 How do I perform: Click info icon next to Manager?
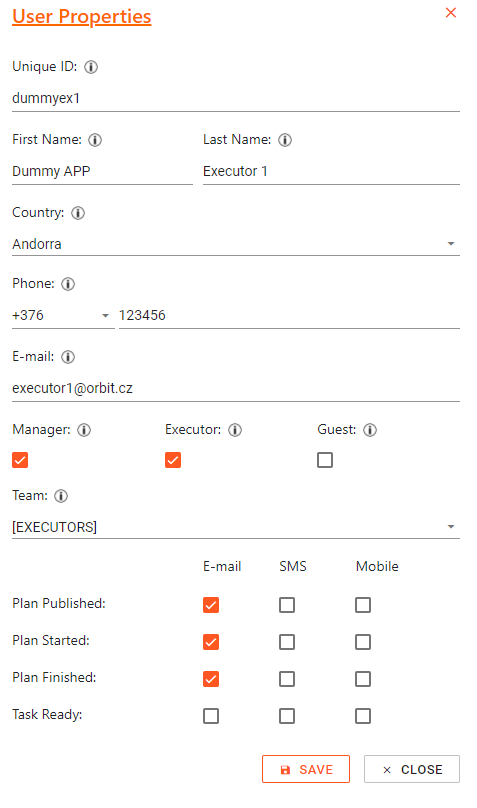[x=84, y=430]
